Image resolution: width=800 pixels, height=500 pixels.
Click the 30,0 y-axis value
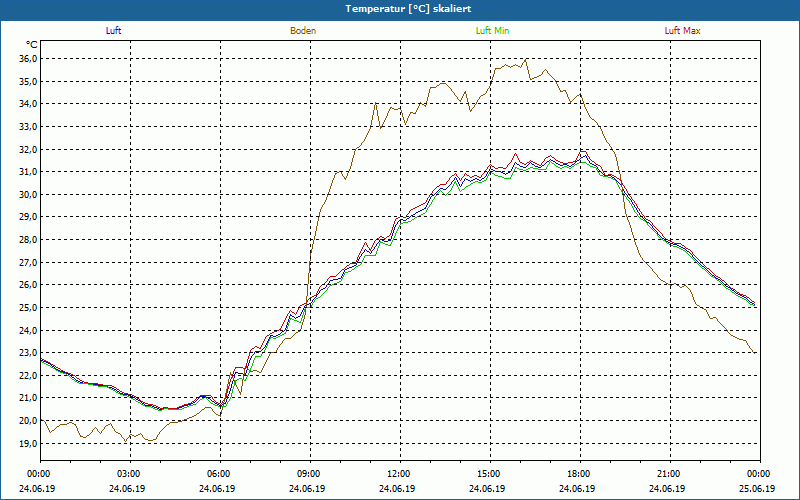[28, 194]
